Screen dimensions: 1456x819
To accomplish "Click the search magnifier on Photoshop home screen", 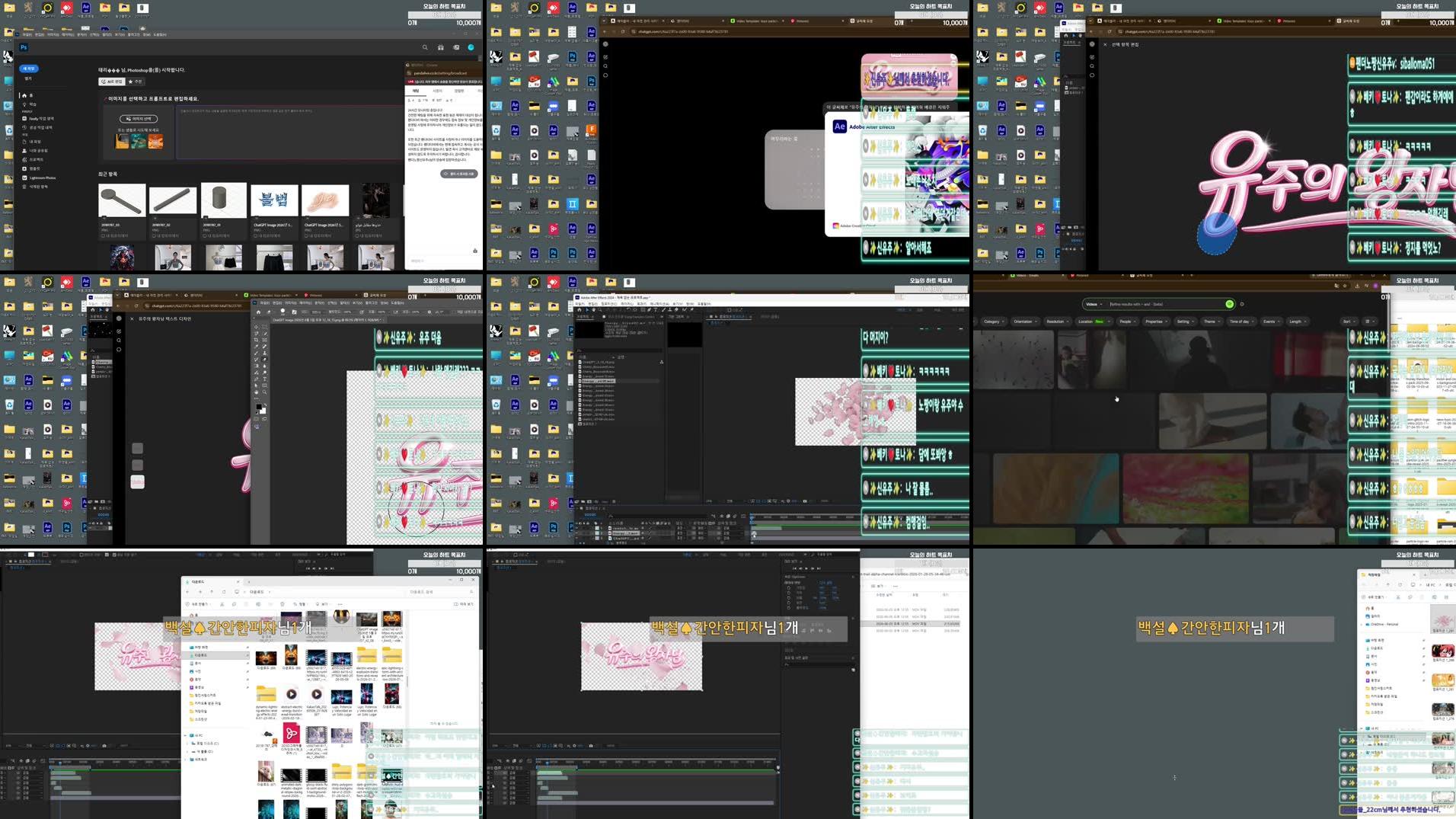I will 425,47.
